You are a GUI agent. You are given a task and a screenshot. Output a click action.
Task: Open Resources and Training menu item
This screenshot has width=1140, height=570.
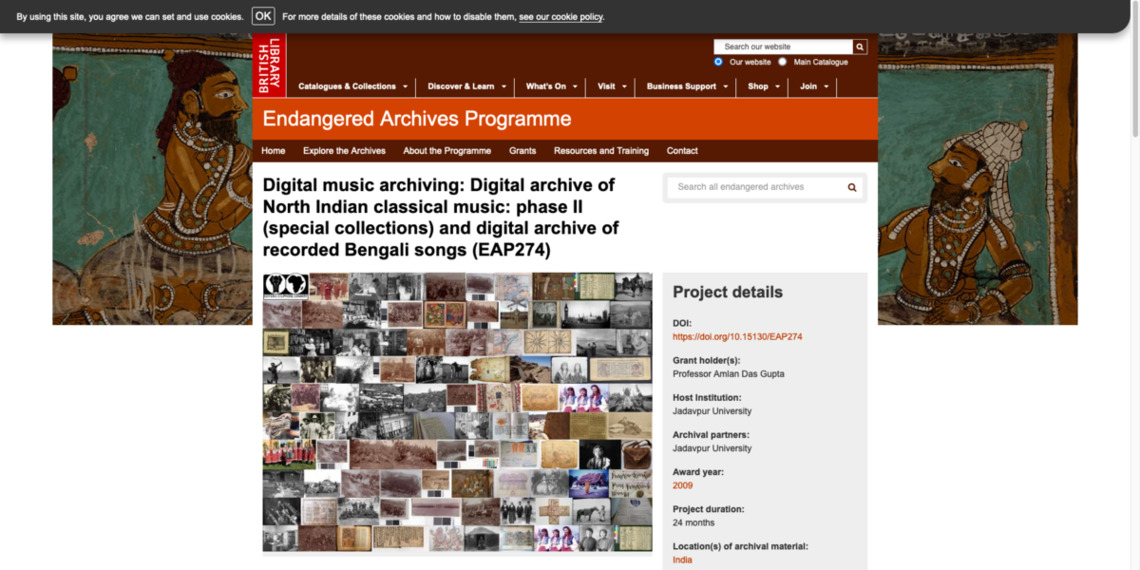coord(601,151)
